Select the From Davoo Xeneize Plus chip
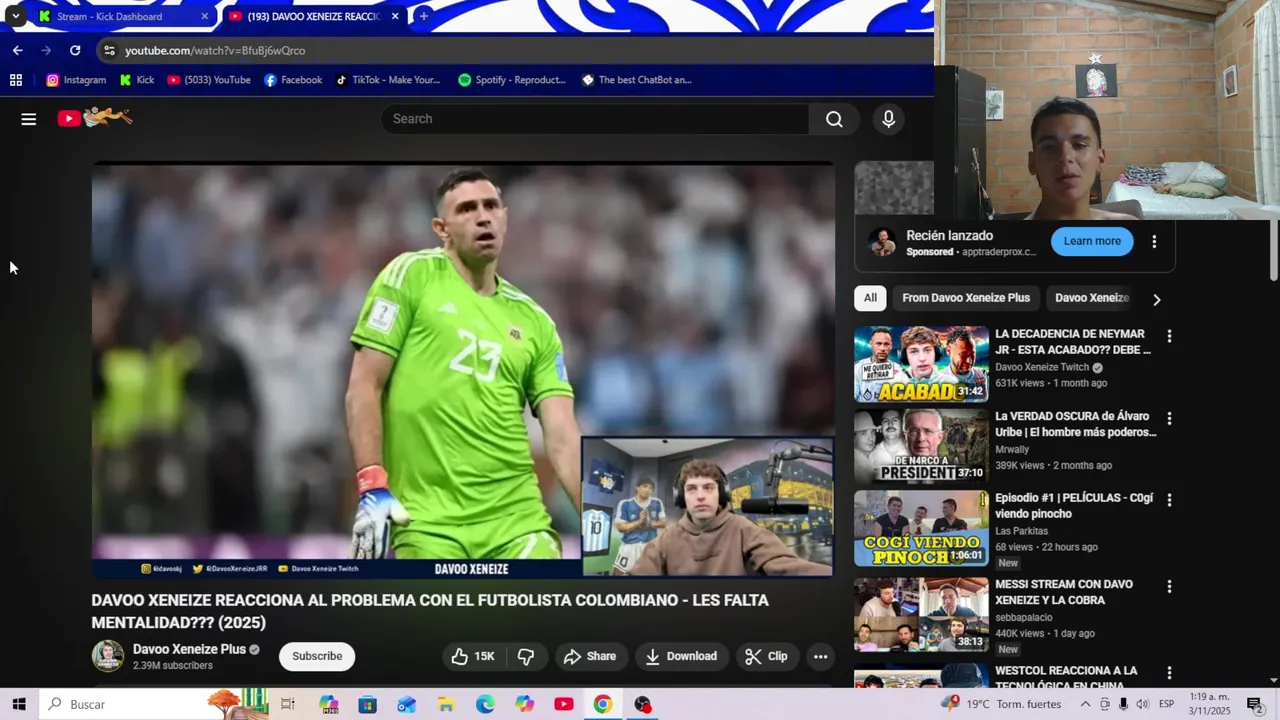The height and width of the screenshot is (720, 1280). point(966,298)
